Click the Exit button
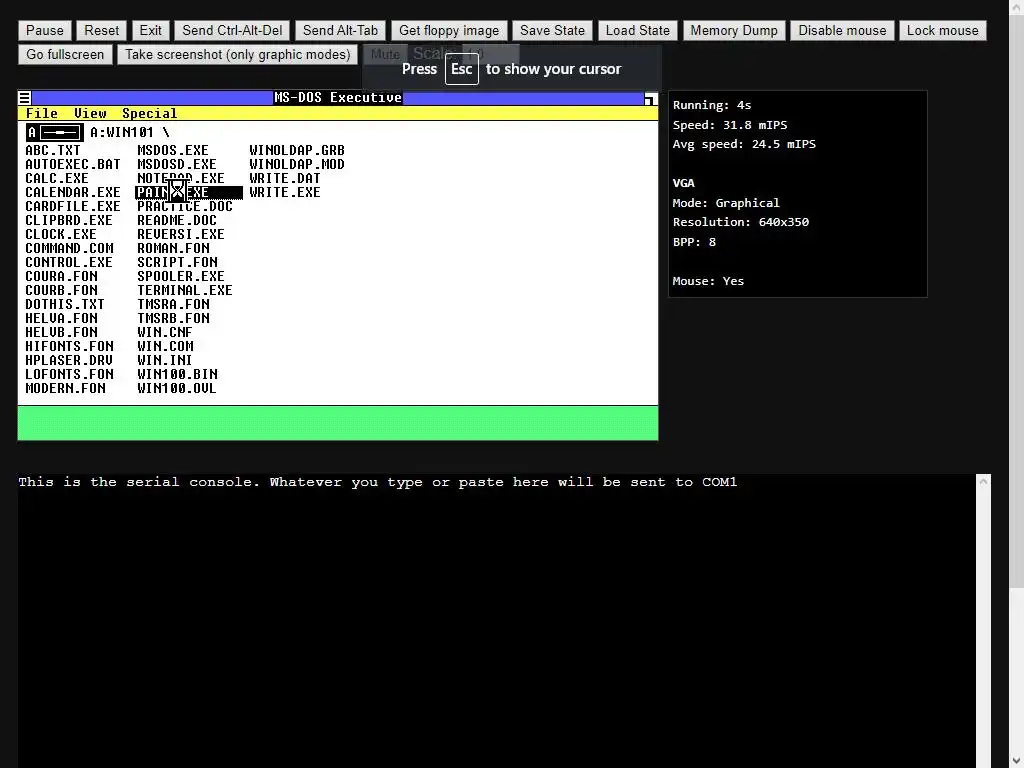Image resolution: width=1024 pixels, height=768 pixels. [150, 31]
